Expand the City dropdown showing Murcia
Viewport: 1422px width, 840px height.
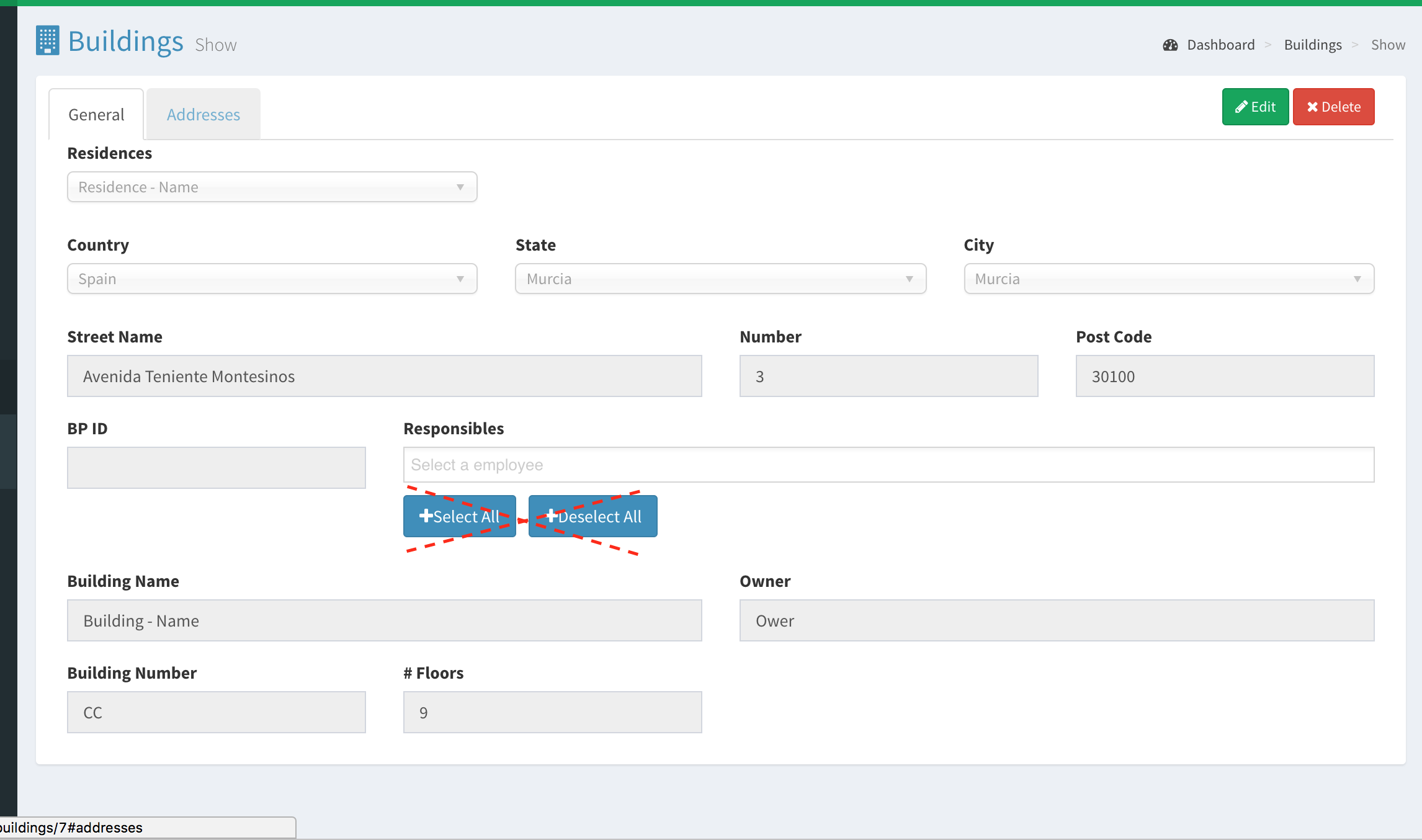click(1168, 279)
